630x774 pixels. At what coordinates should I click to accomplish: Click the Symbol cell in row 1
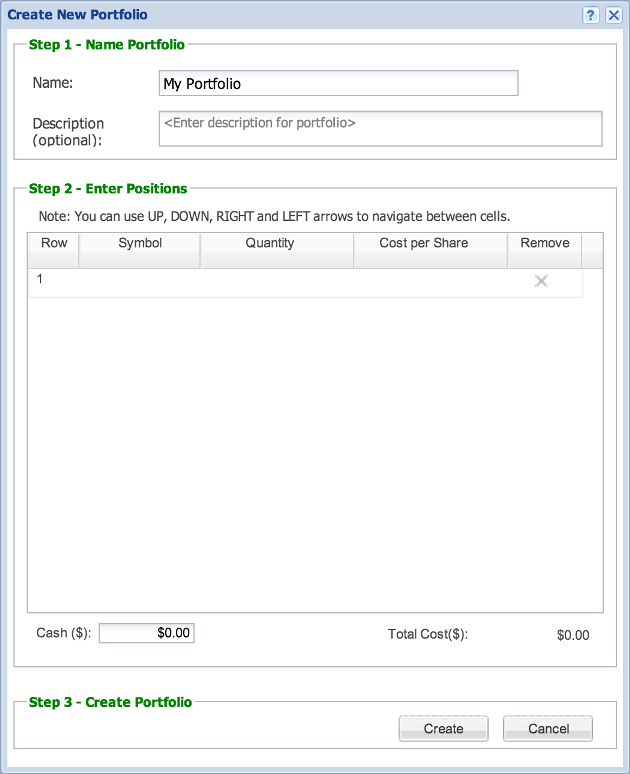[x=140, y=283]
